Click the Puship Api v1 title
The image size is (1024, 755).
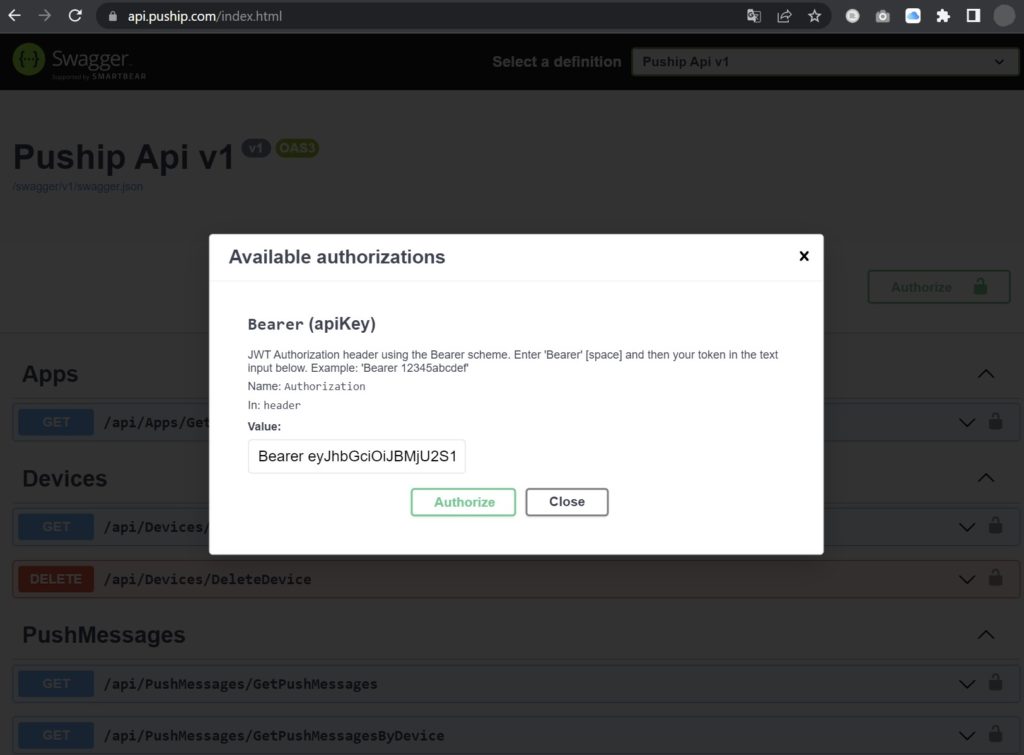tap(123, 157)
